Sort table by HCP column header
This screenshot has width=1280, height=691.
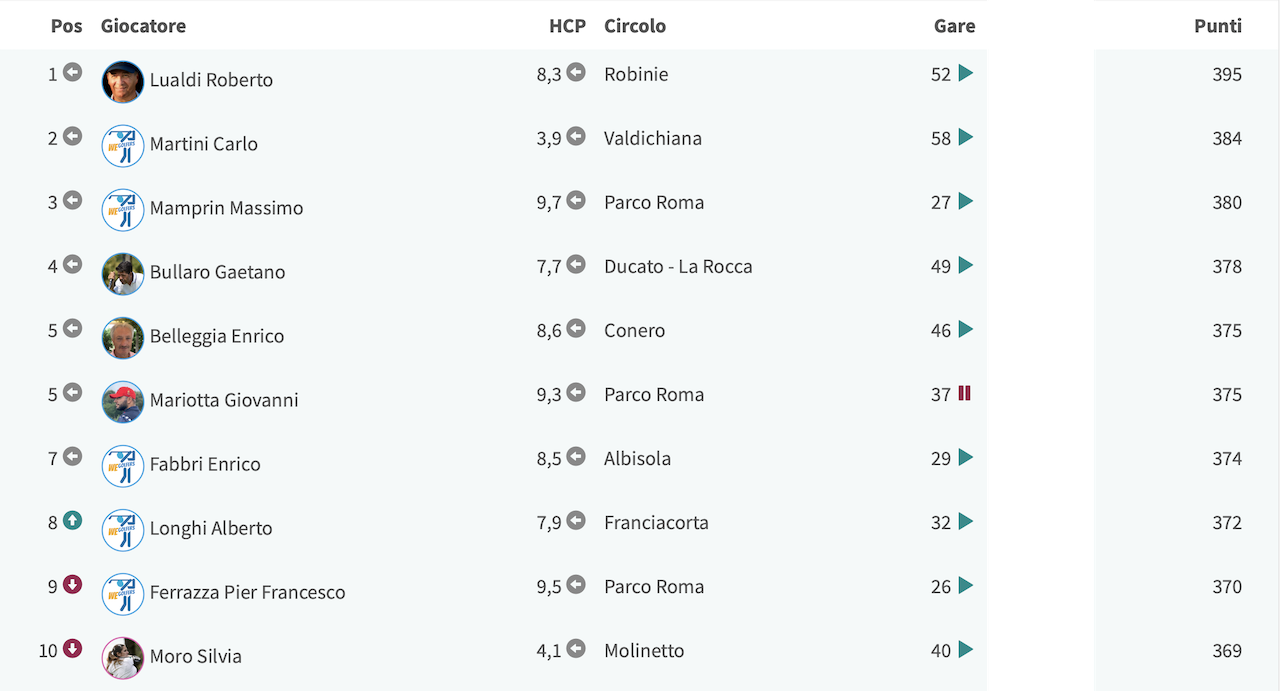point(567,26)
